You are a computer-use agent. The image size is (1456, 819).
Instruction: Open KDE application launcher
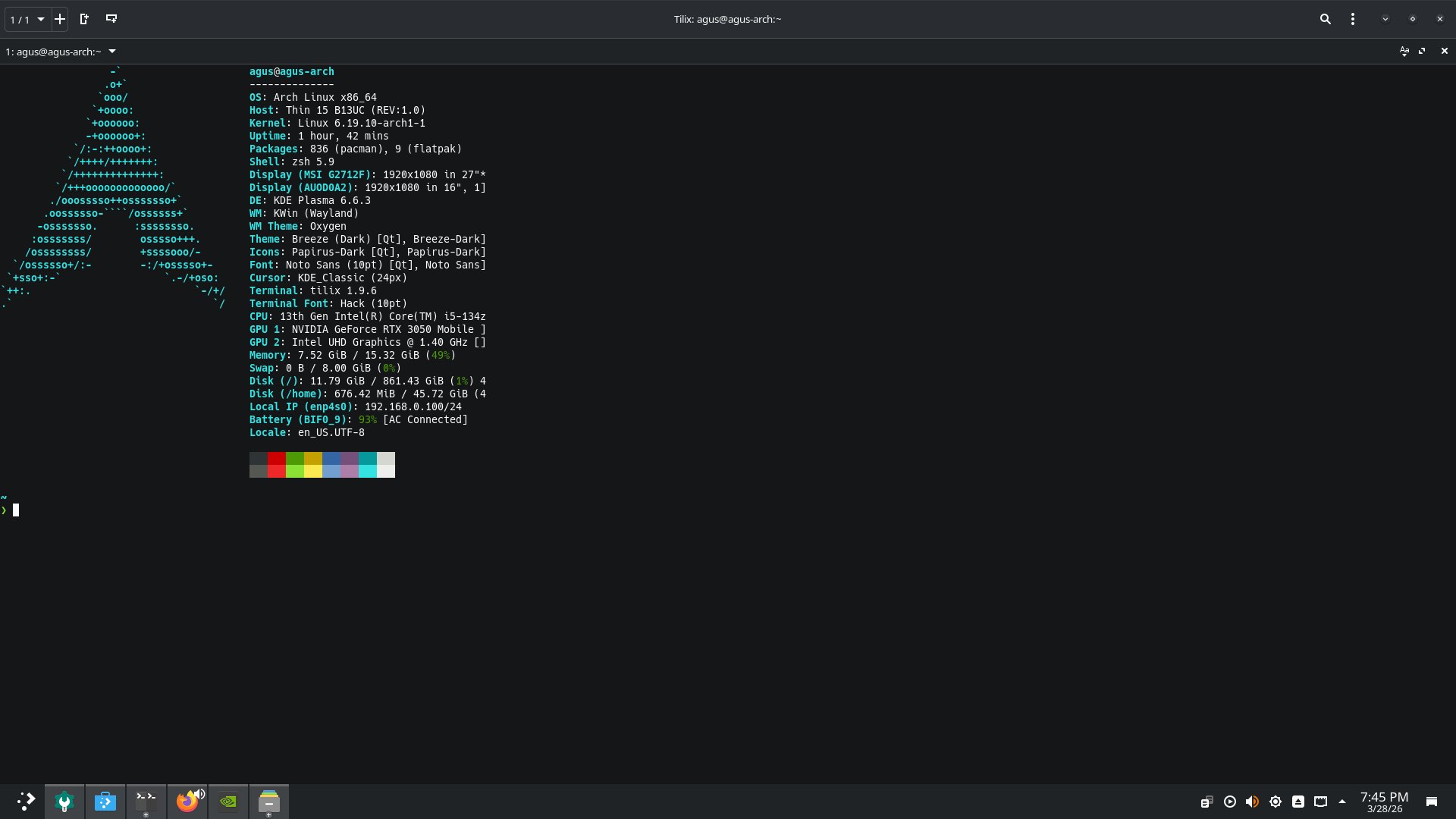coord(25,802)
